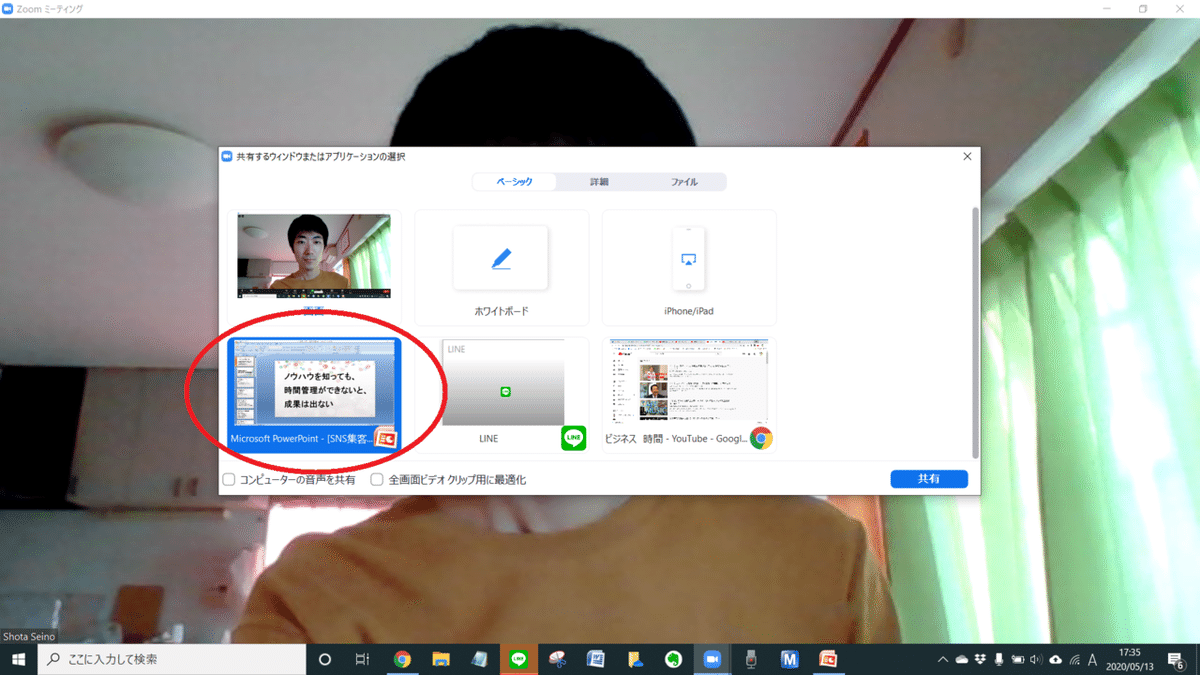
Task: Open Task View in taskbar
Action: click(x=363, y=659)
